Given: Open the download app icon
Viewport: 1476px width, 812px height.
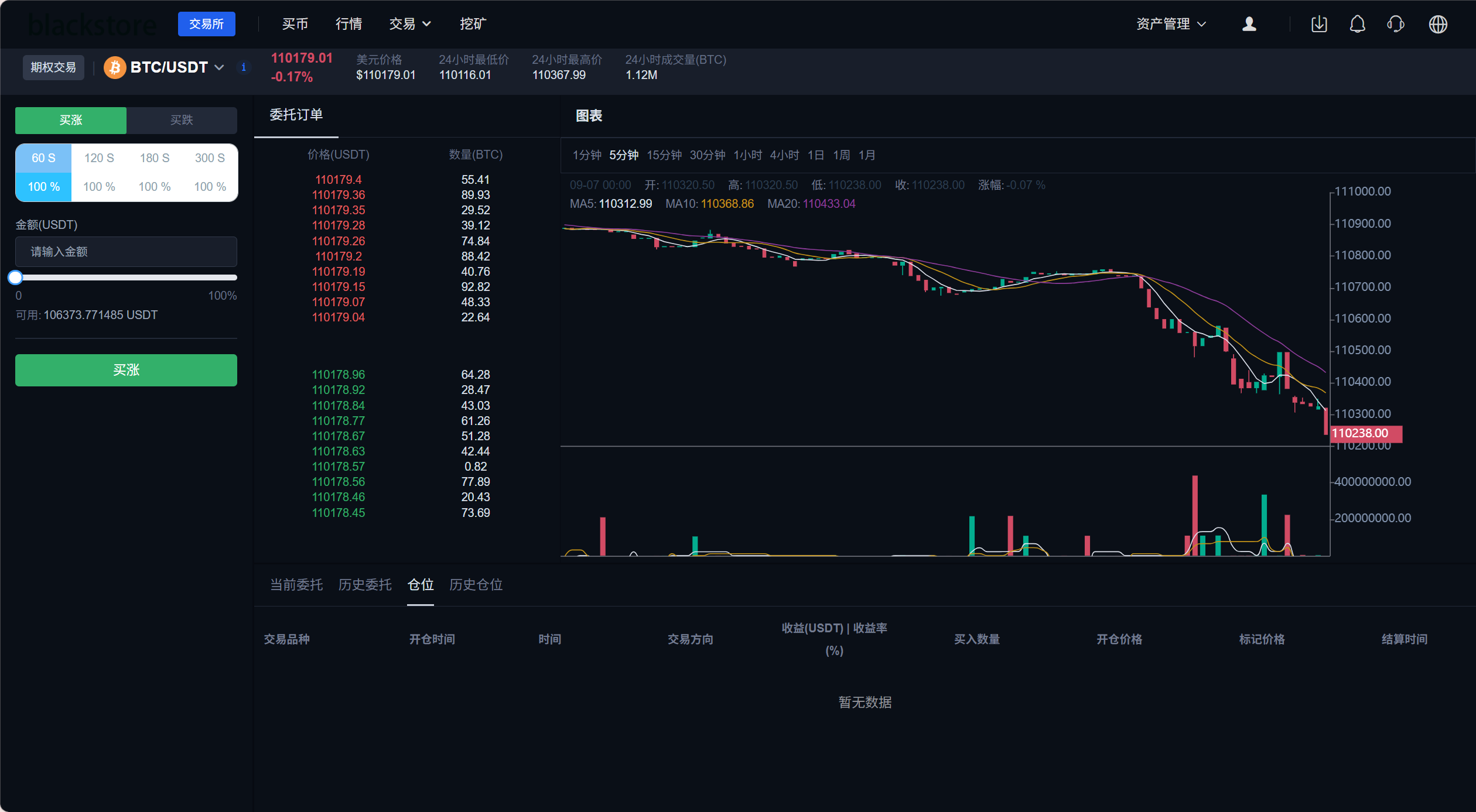Looking at the screenshot, I should click(1319, 24).
